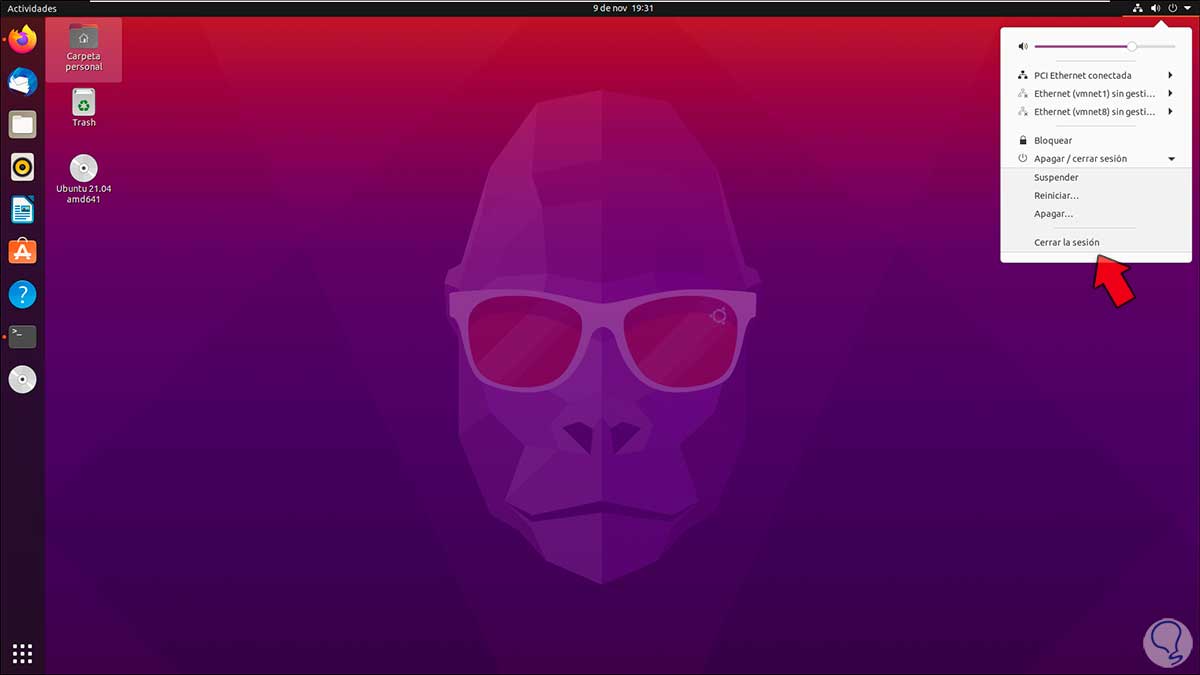
Task: Click the disc icon in the dock
Action: (22, 380)
